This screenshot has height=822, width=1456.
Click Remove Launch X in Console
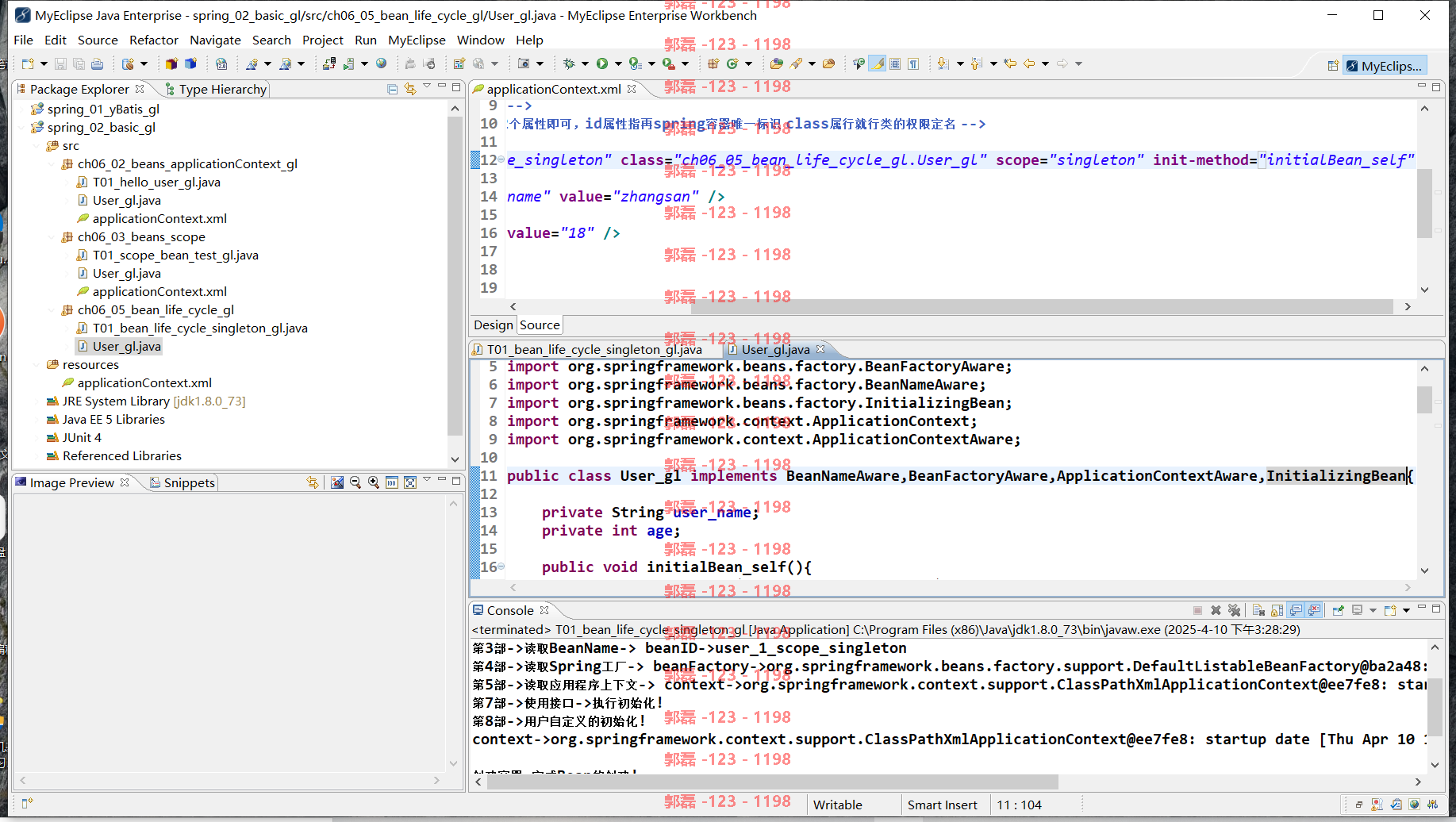point(1216,610)
